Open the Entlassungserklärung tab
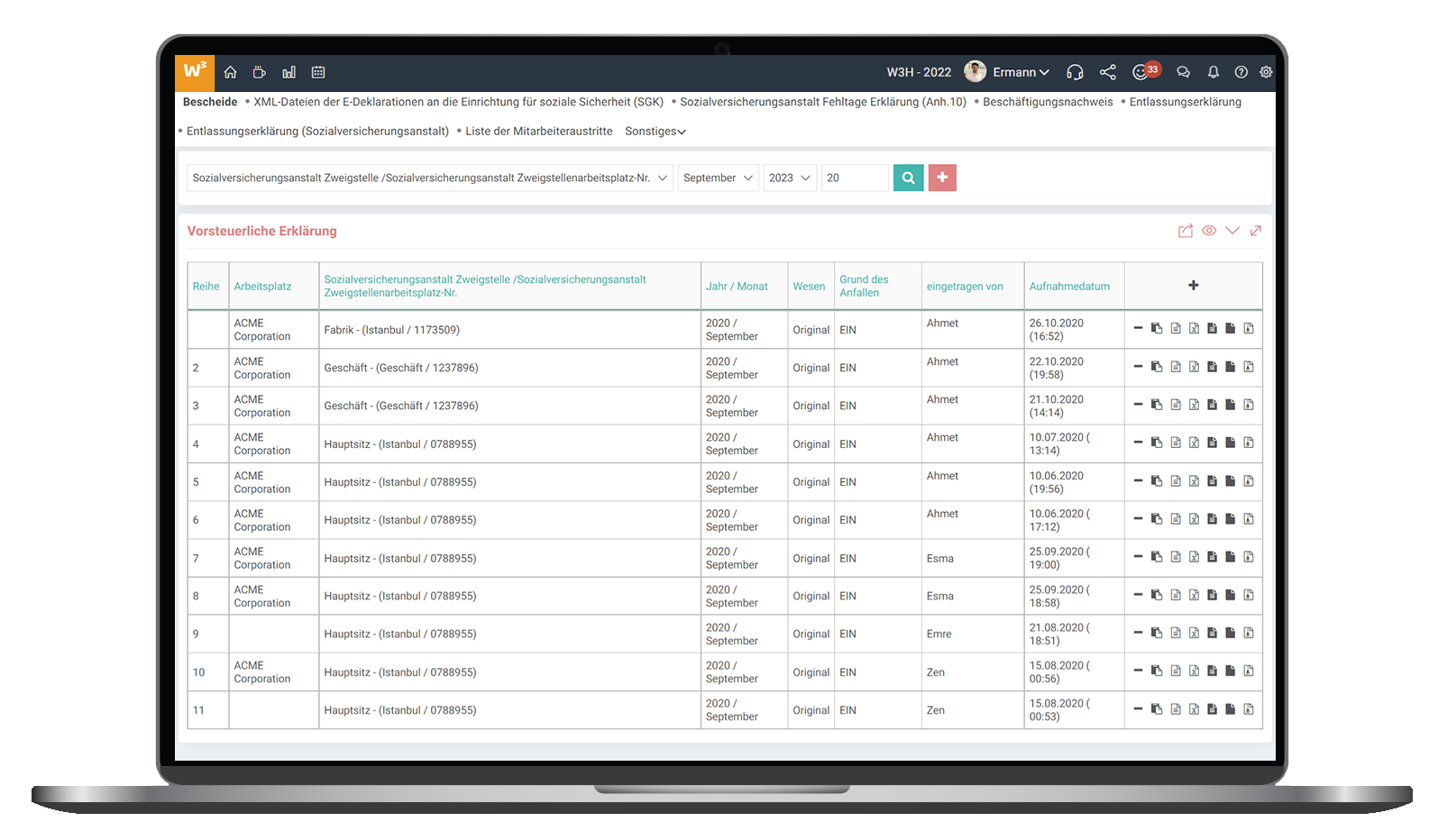This screenshot has width=1438, height=840. pyautogui.click(x=1186, y=102)
